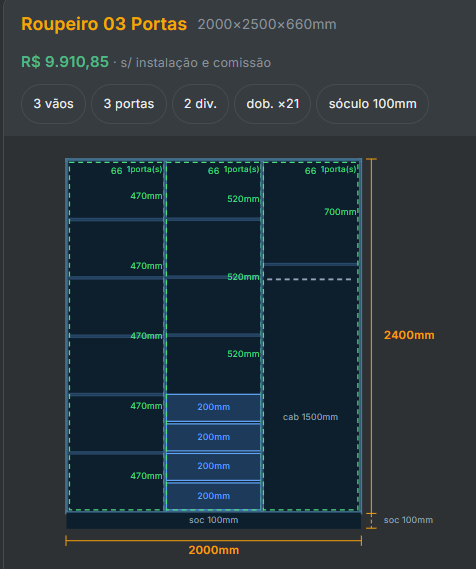The image size is (476, 569).
Task: Click the 2400mm height dimension label
Action: [409, 335]
